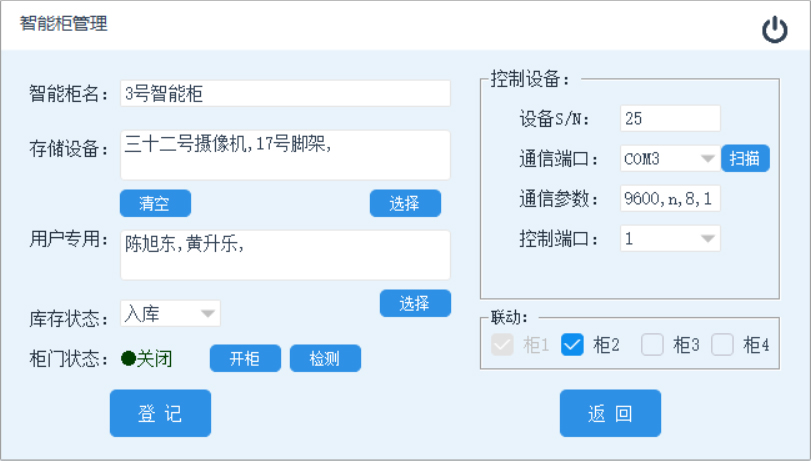Toggle the 柜1 linkage checkbox
The width and height of the screenshot is (811, 461).
[503, 345]
